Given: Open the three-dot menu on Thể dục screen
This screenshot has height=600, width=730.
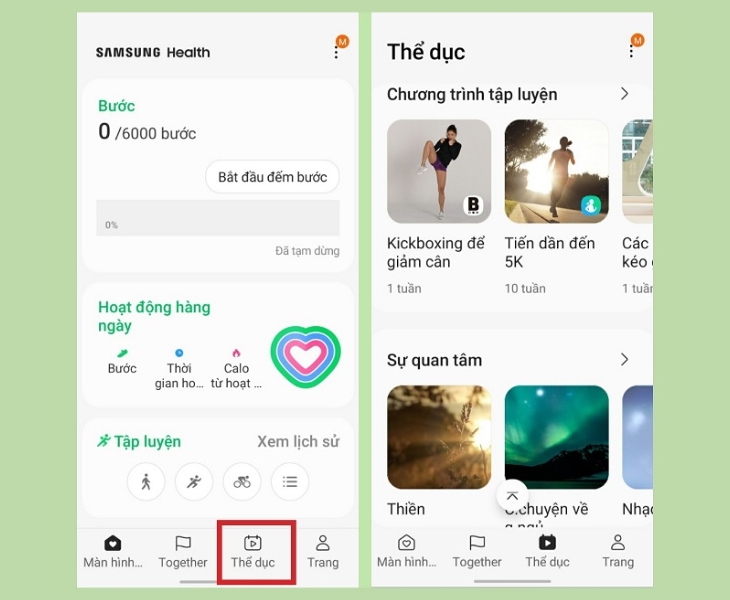Looking at the screenshot, I should coord(631,51).
